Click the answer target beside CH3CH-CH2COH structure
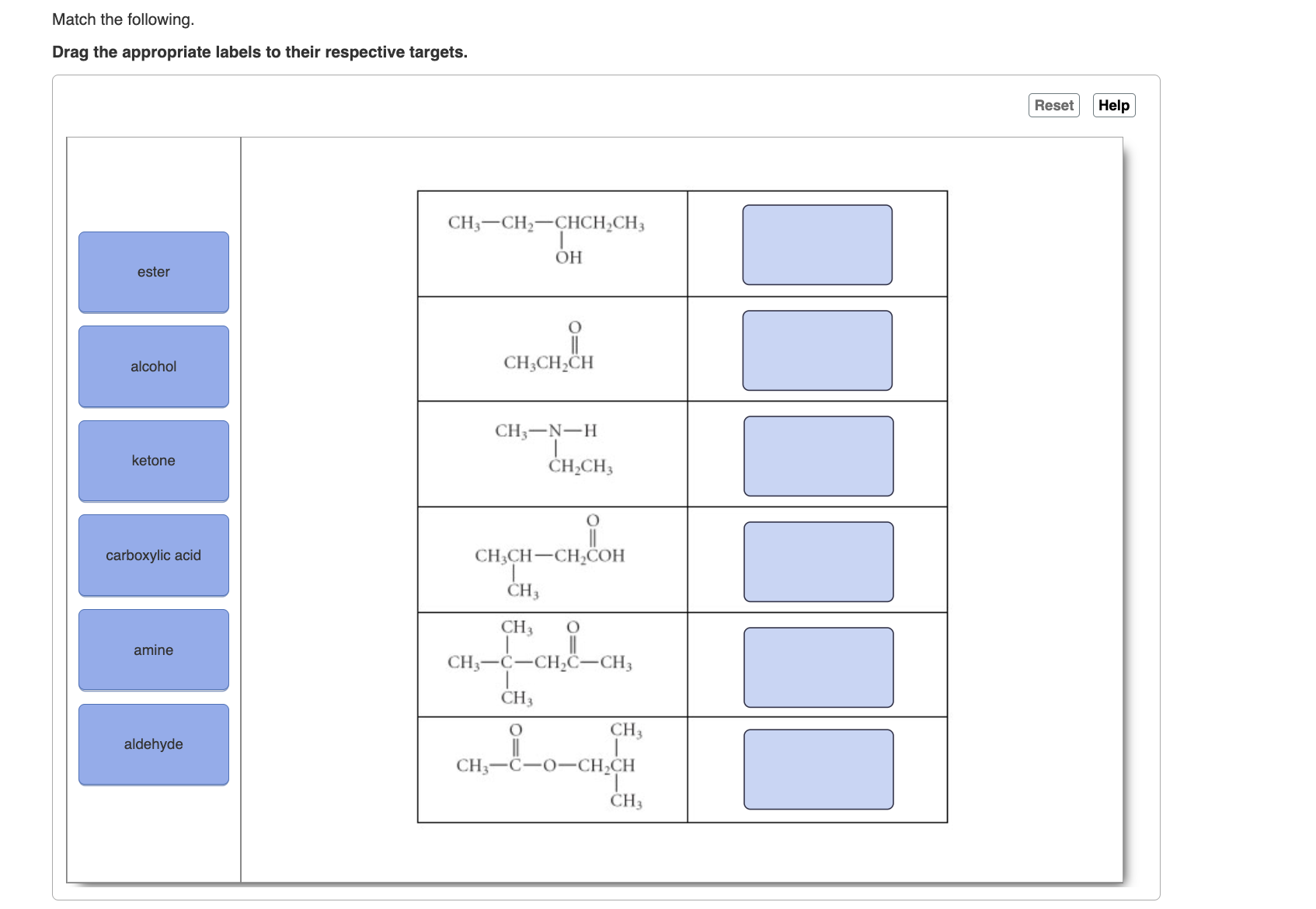Screen dimensions: 1316x909 click(x=818, y=561)
